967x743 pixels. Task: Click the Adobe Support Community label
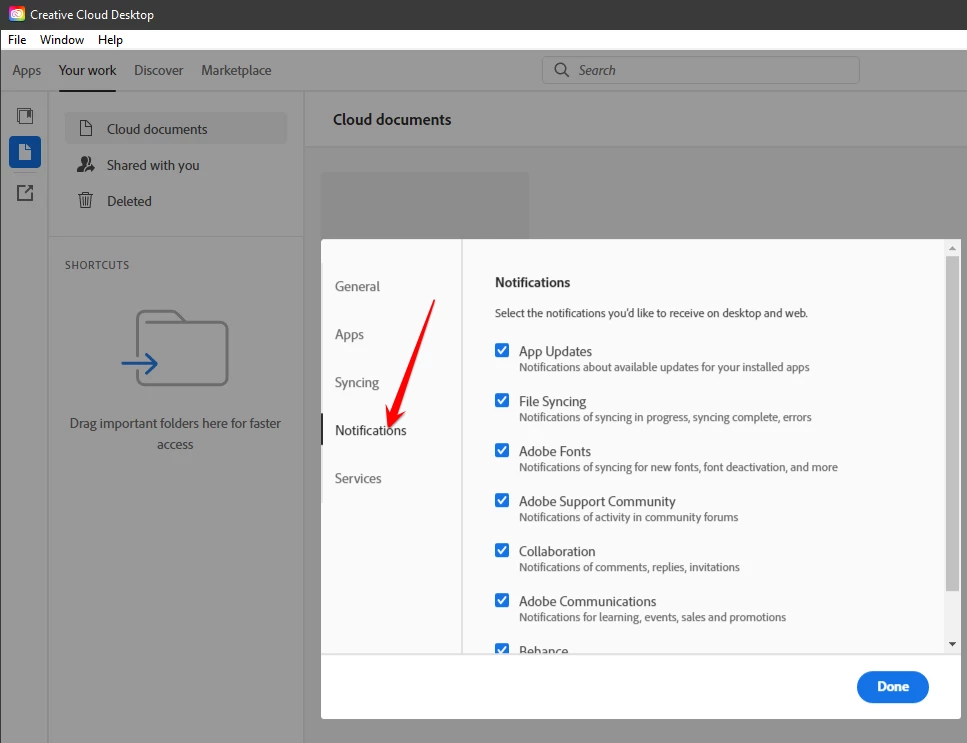coord(597,501)
